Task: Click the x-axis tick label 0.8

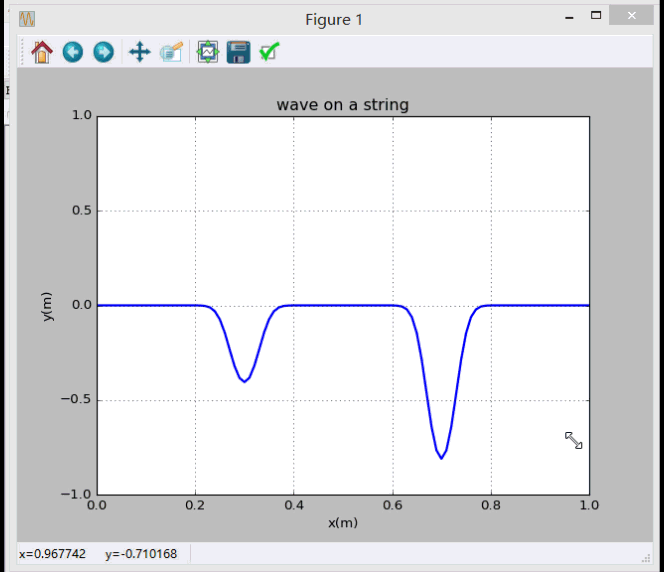Action: point(491,505)
